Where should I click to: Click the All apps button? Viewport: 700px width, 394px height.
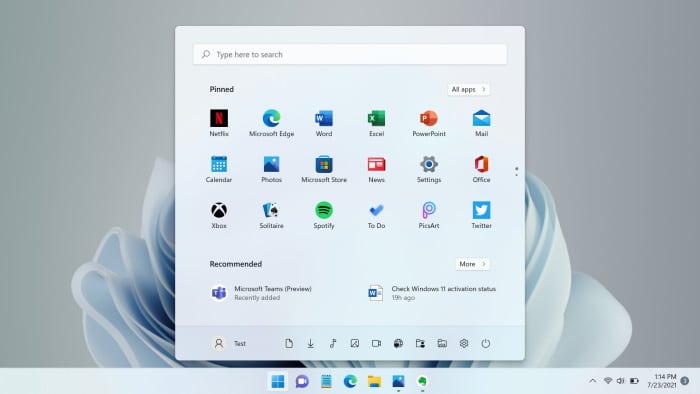click(x=468, y=89)
